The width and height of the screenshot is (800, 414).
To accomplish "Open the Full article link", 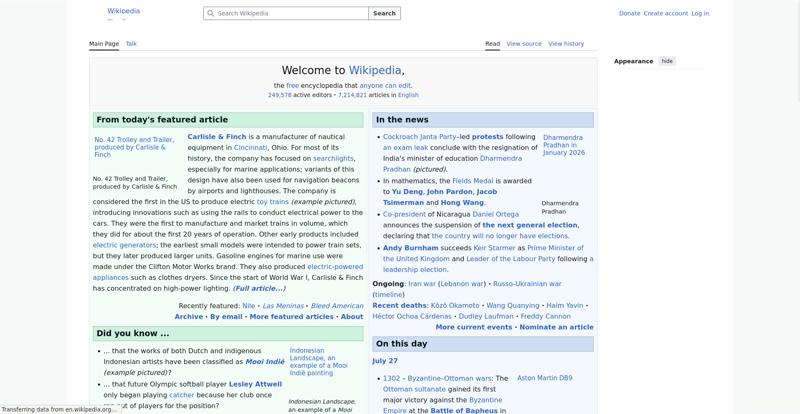I will 259,288.
